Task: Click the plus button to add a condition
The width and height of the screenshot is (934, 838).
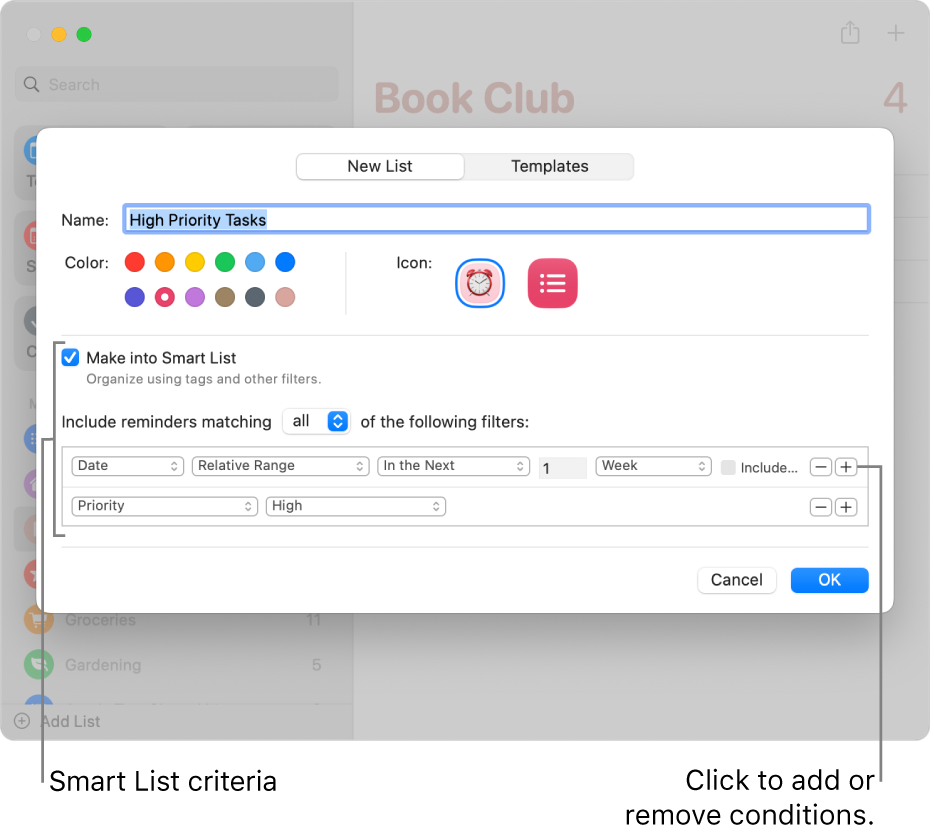Action: [846, 467]
